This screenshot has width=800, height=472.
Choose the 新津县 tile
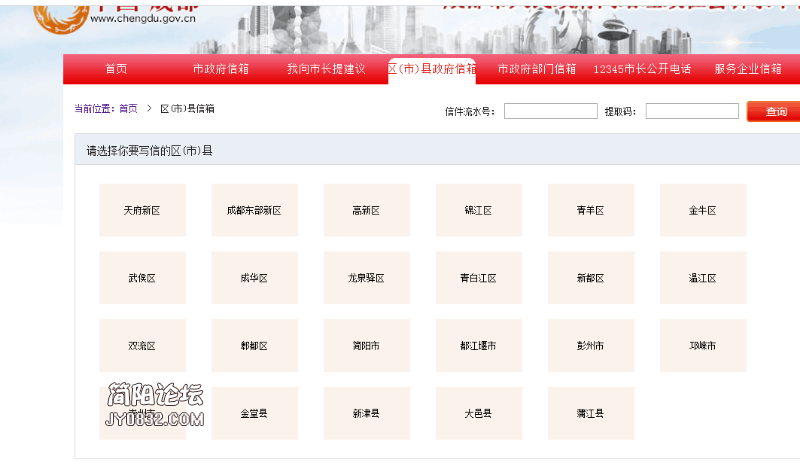coord(366,413)
